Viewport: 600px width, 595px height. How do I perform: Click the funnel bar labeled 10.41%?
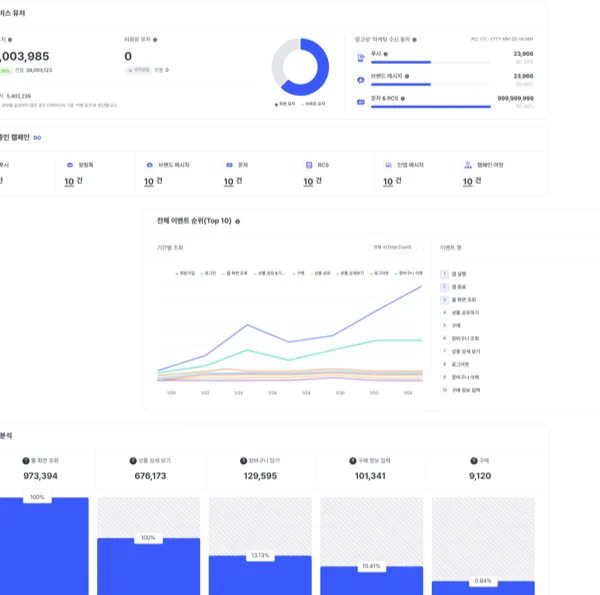point(372,580)
